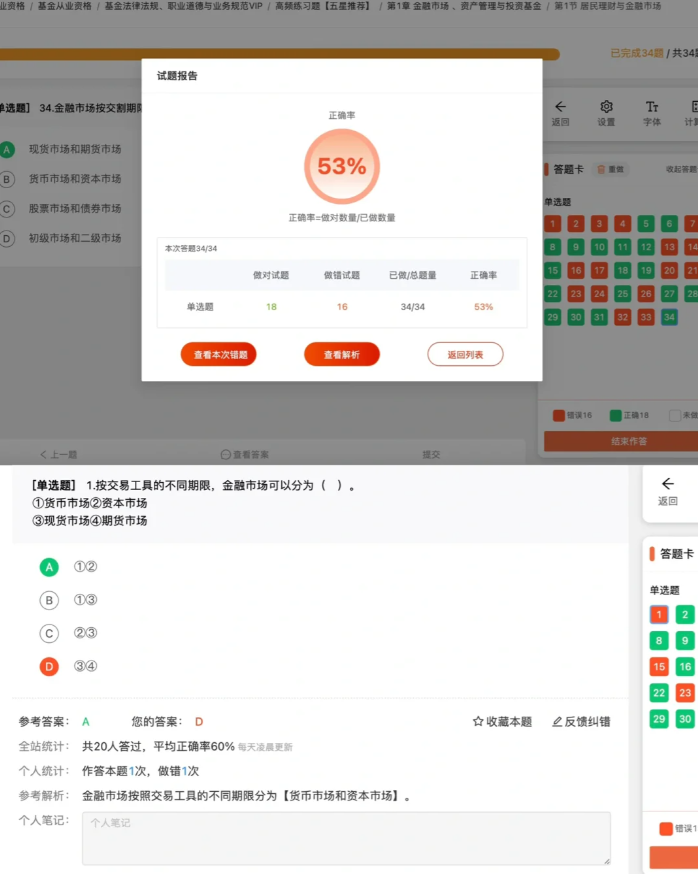The image size is (698, 874).
Task: Click the 53% accuracy circle
Action: tap(342, 166)
